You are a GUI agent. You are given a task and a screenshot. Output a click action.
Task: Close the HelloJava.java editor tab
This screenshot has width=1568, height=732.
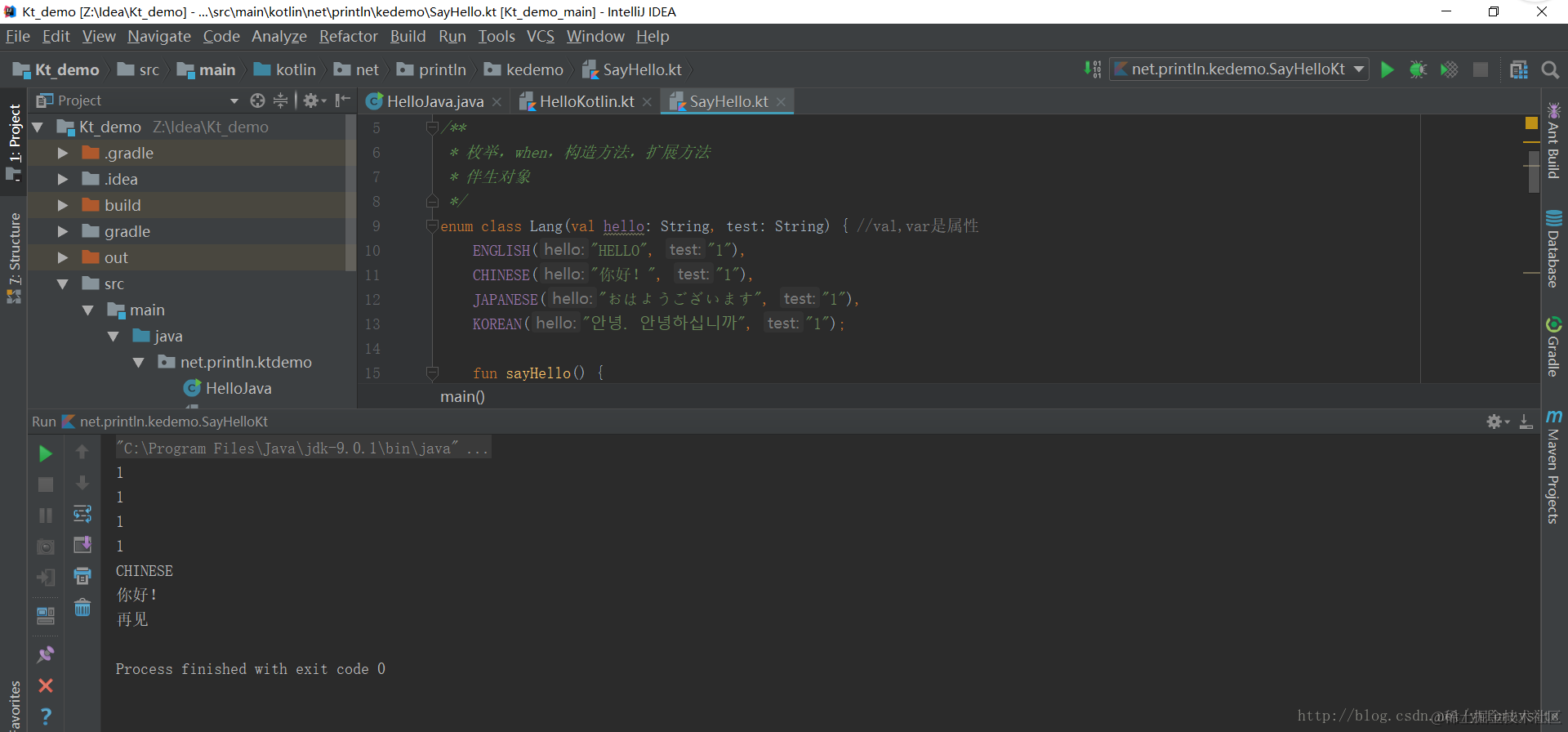pyautogui.click(x=497, y=101)
